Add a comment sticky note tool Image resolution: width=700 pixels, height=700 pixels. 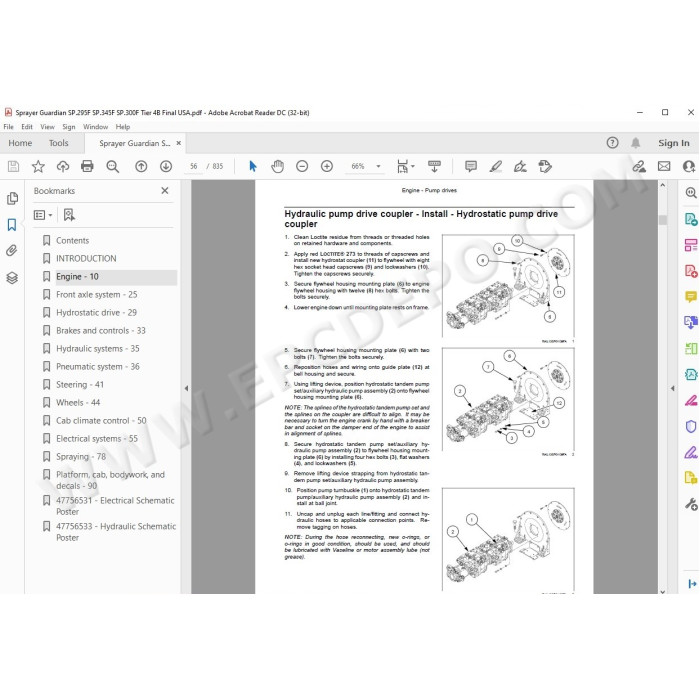click(471, 167)
